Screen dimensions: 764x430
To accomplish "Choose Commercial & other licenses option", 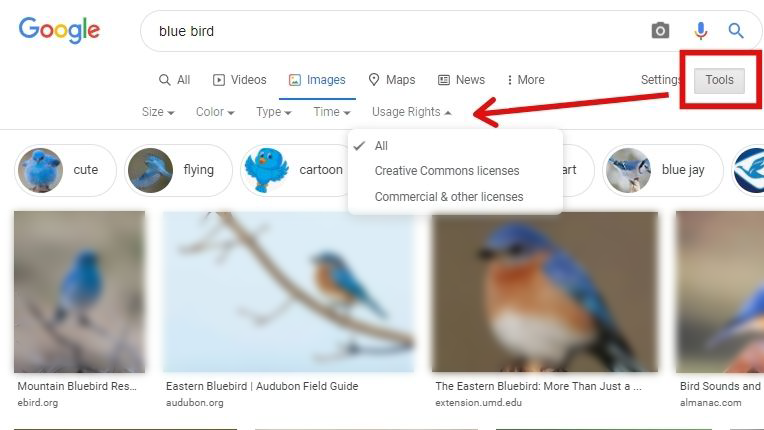I will [x=448, y=197].
